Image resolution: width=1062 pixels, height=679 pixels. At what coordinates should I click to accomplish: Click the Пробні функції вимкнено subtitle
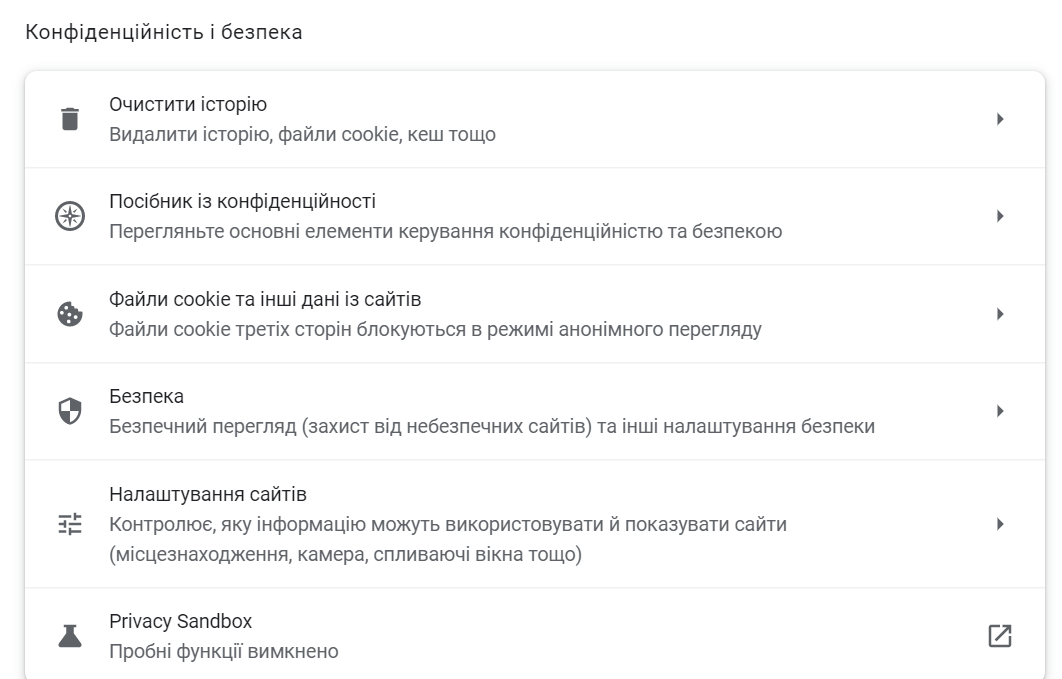224,651
